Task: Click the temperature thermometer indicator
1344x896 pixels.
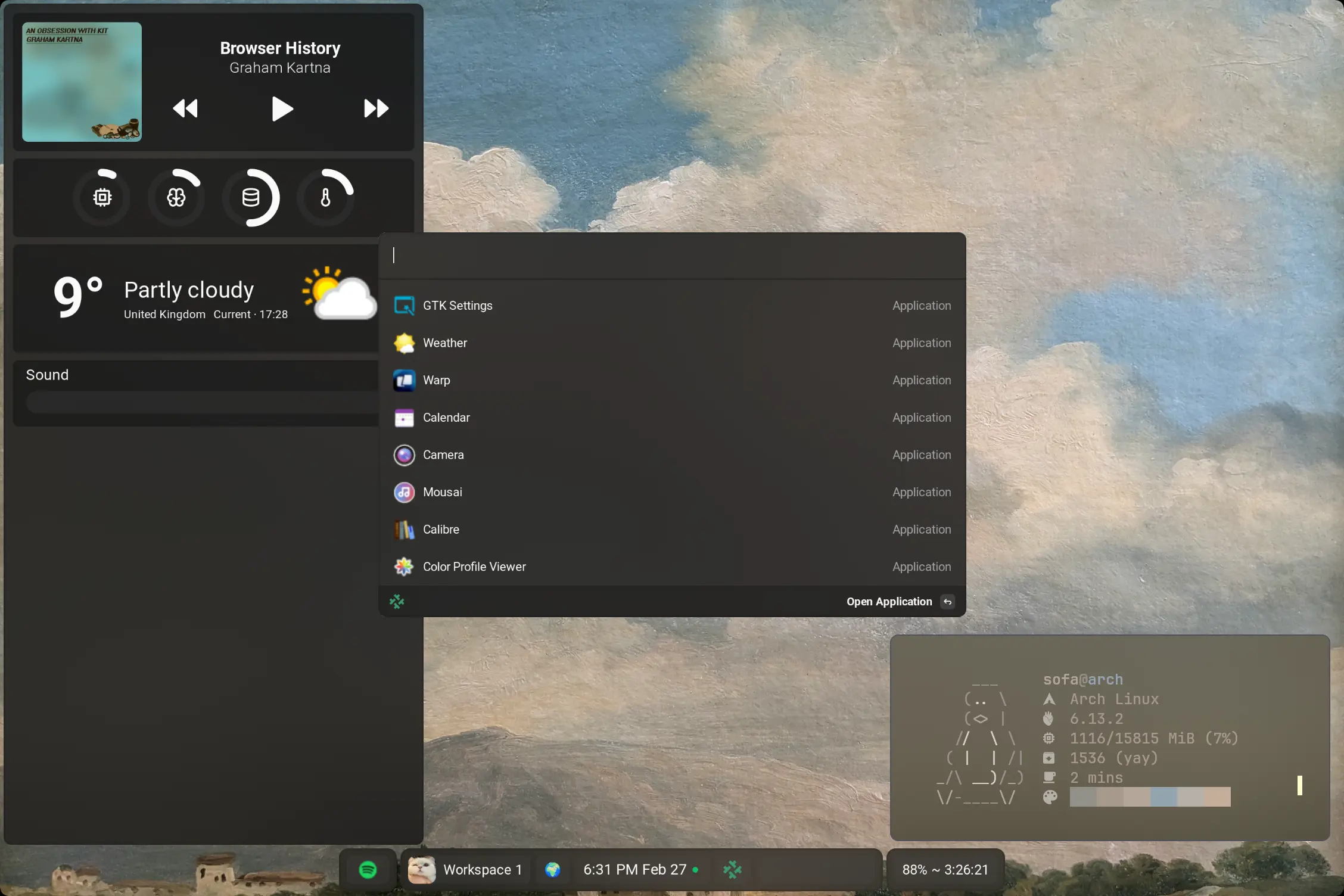Action: tap(325, 197)
